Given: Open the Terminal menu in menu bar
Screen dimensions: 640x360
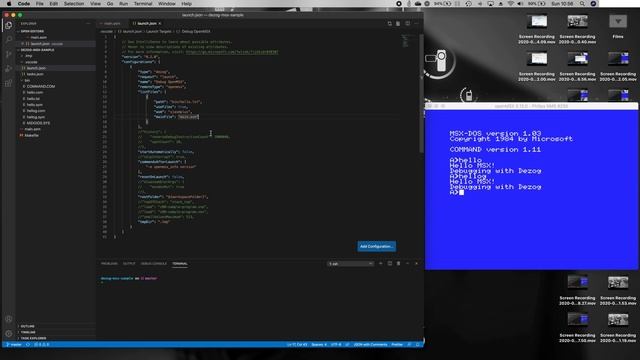Looking at the screenshot, I should click(143, 4).
